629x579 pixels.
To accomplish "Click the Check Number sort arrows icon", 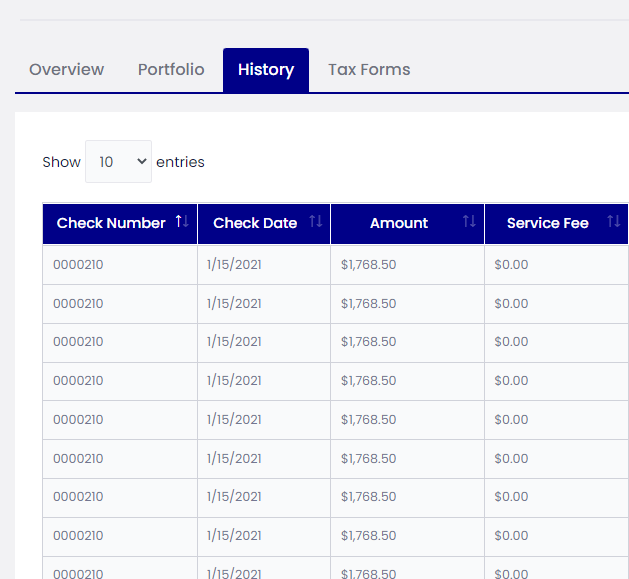I will coord(181,222).
